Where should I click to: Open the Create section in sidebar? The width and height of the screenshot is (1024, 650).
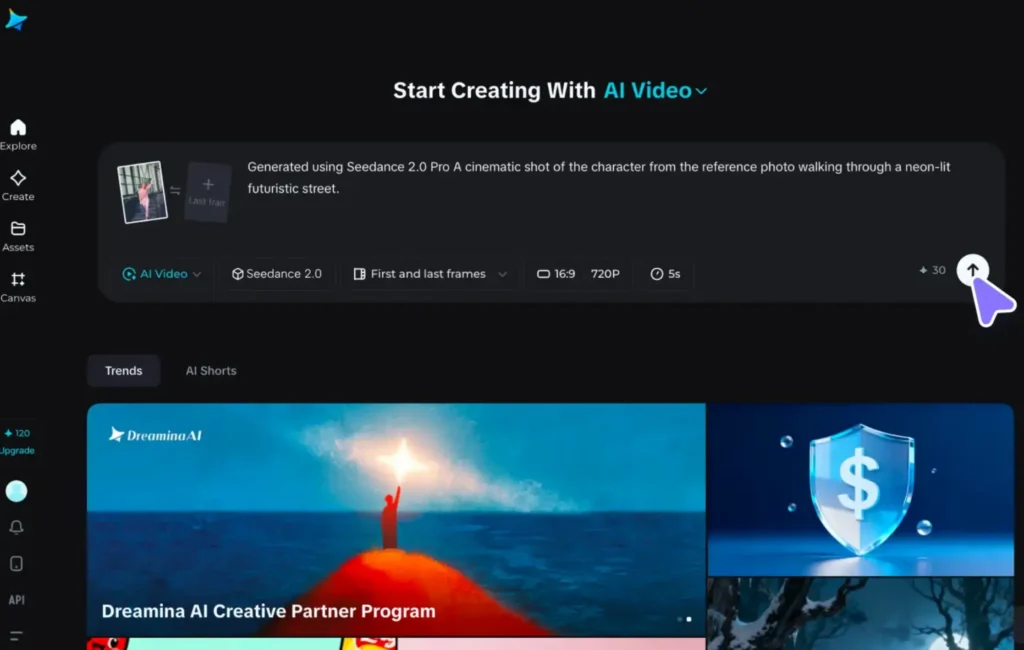(x=18, y=185)
